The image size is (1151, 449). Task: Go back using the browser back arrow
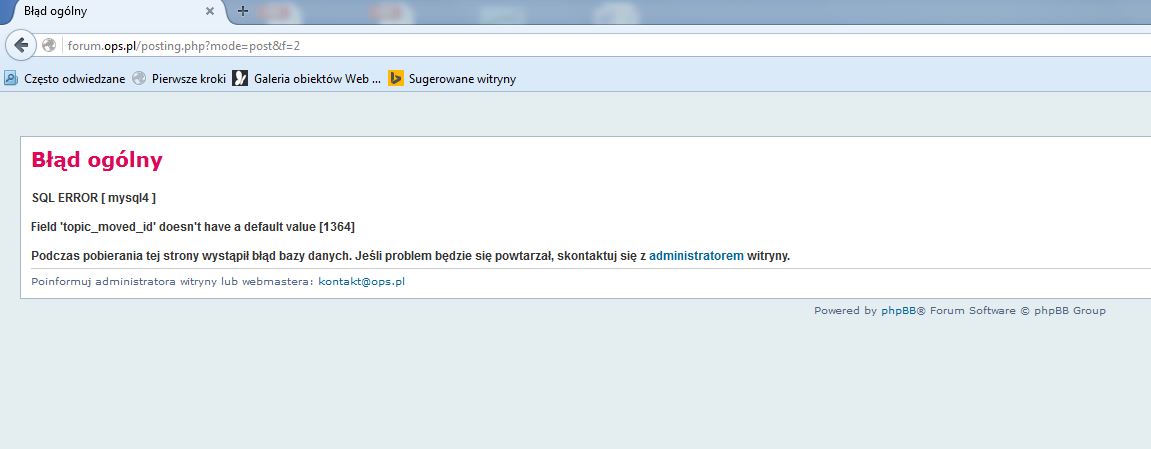click(21, 45)
